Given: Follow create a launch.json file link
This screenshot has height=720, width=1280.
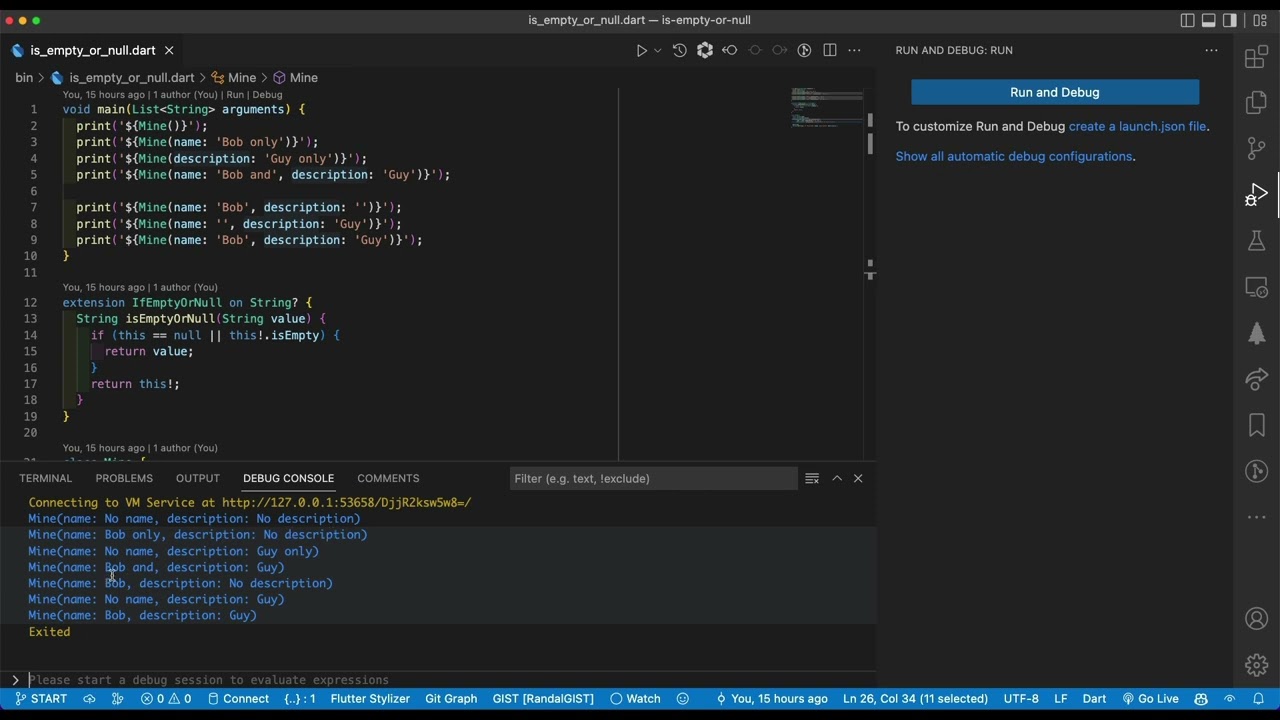Looking at the screenshot, I should click(x=1137, y=126).
